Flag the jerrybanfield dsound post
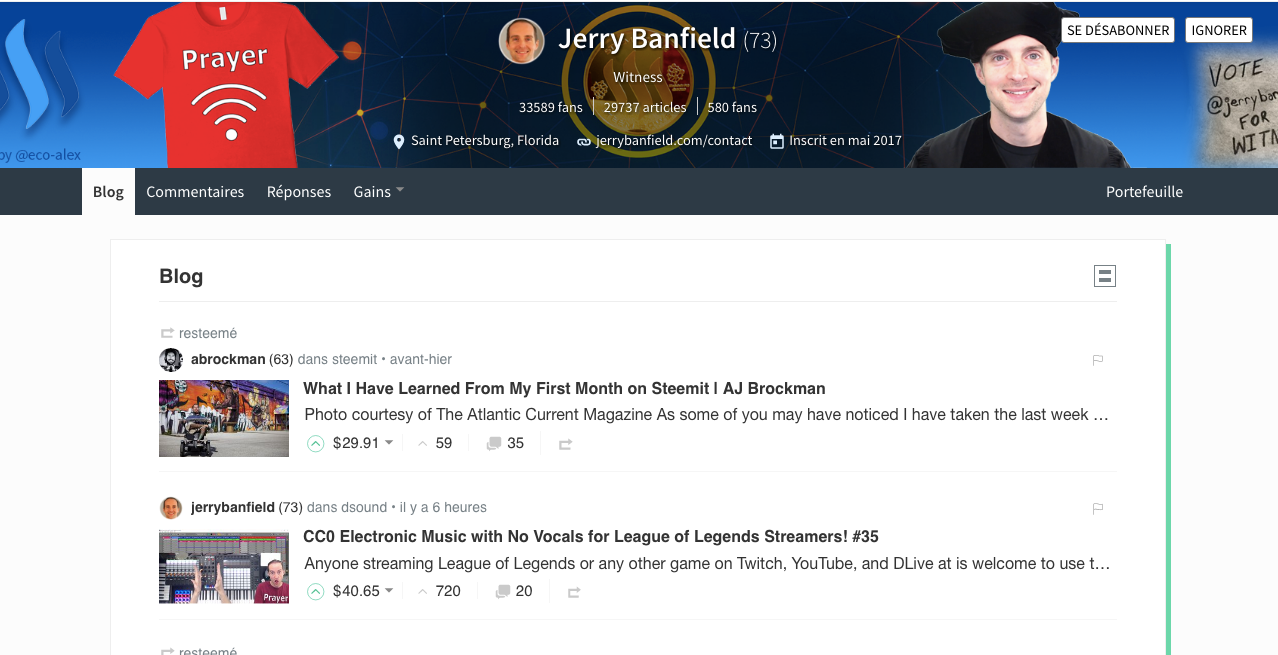The width and height of the screenshot is (1278, 655). coord(1097,508)
